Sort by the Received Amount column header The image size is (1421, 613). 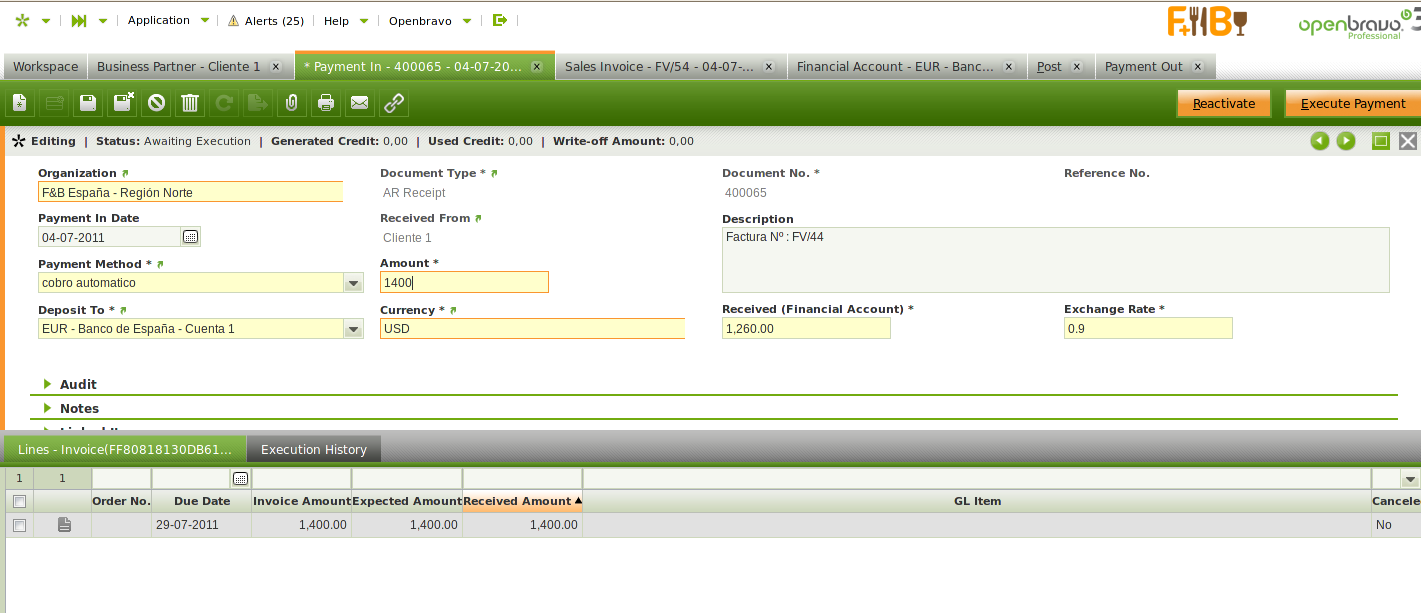522,501
